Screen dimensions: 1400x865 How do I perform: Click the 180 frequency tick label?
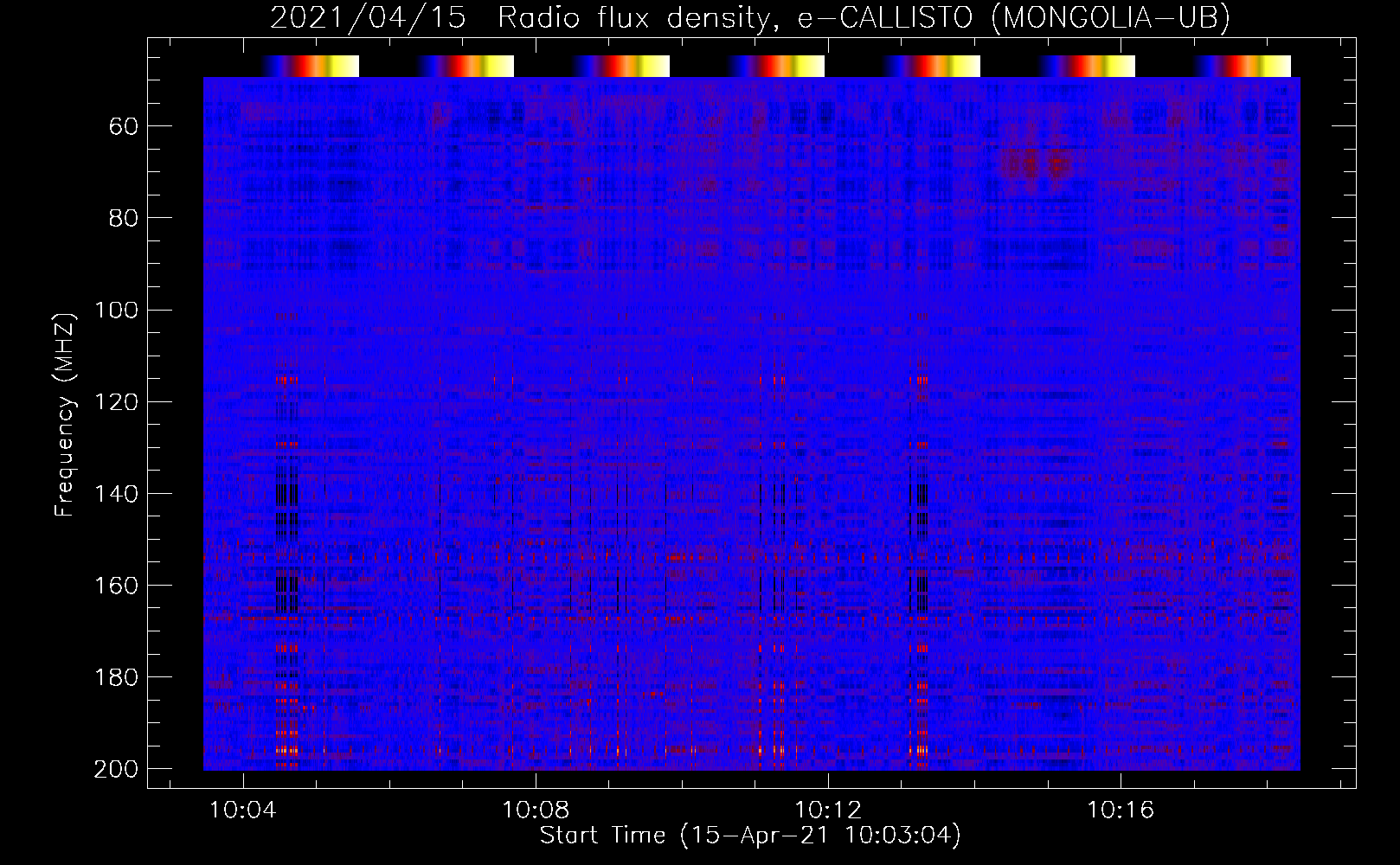click(116, 677)
